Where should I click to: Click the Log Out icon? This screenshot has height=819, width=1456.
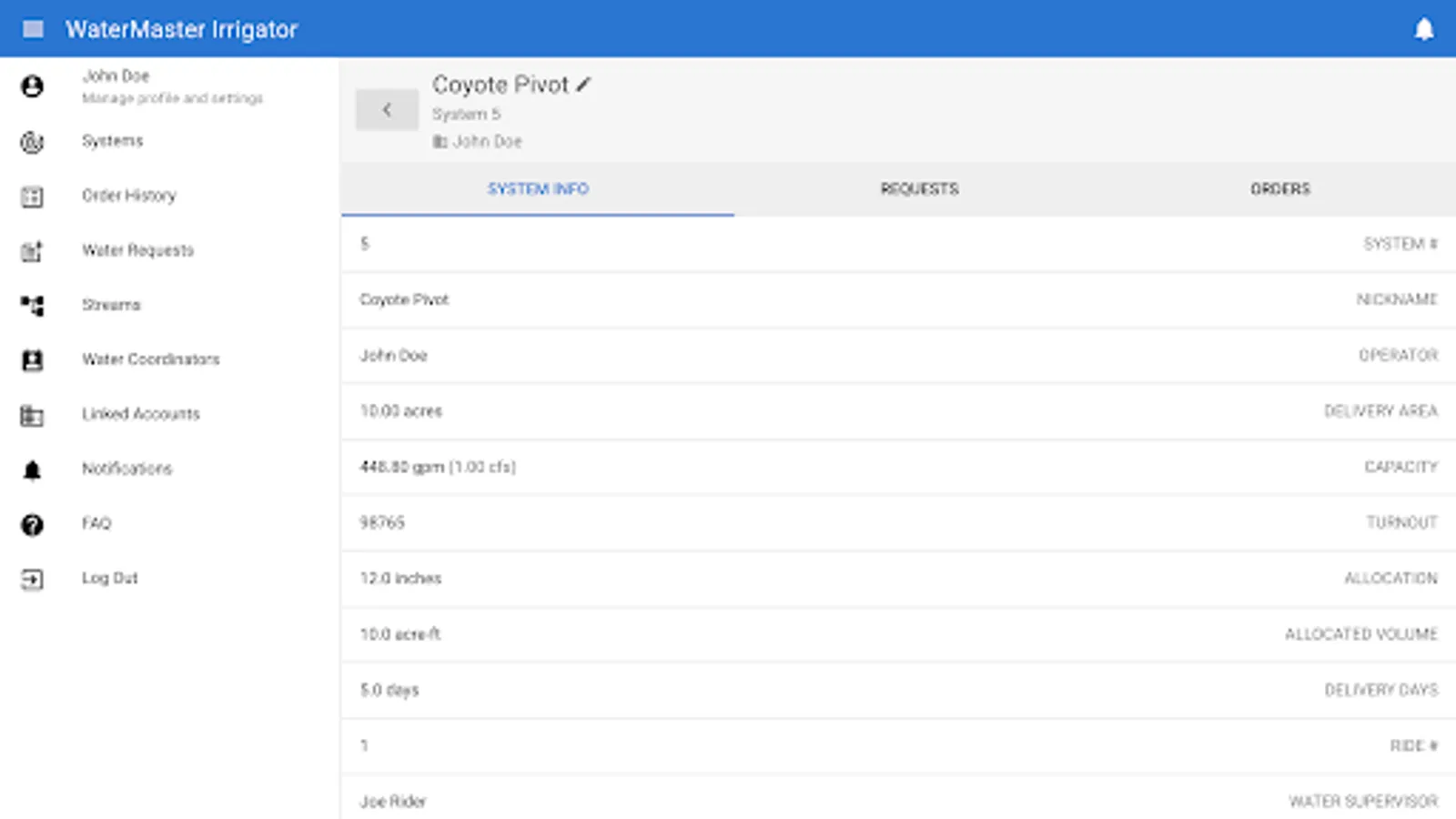pyautogui.click(x=33, y=578)
